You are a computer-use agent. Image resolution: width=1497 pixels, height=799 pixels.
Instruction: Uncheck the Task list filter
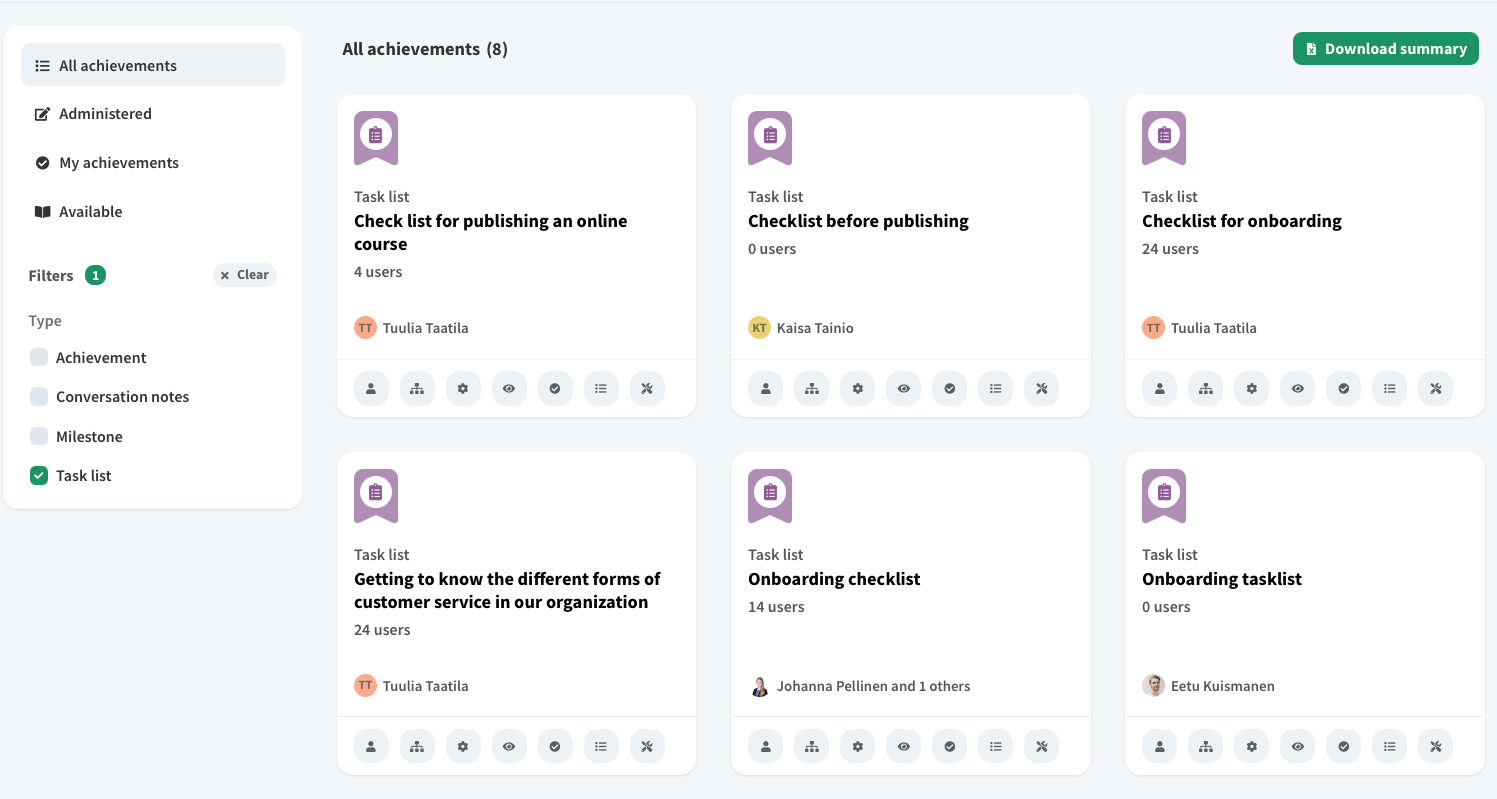38,475
